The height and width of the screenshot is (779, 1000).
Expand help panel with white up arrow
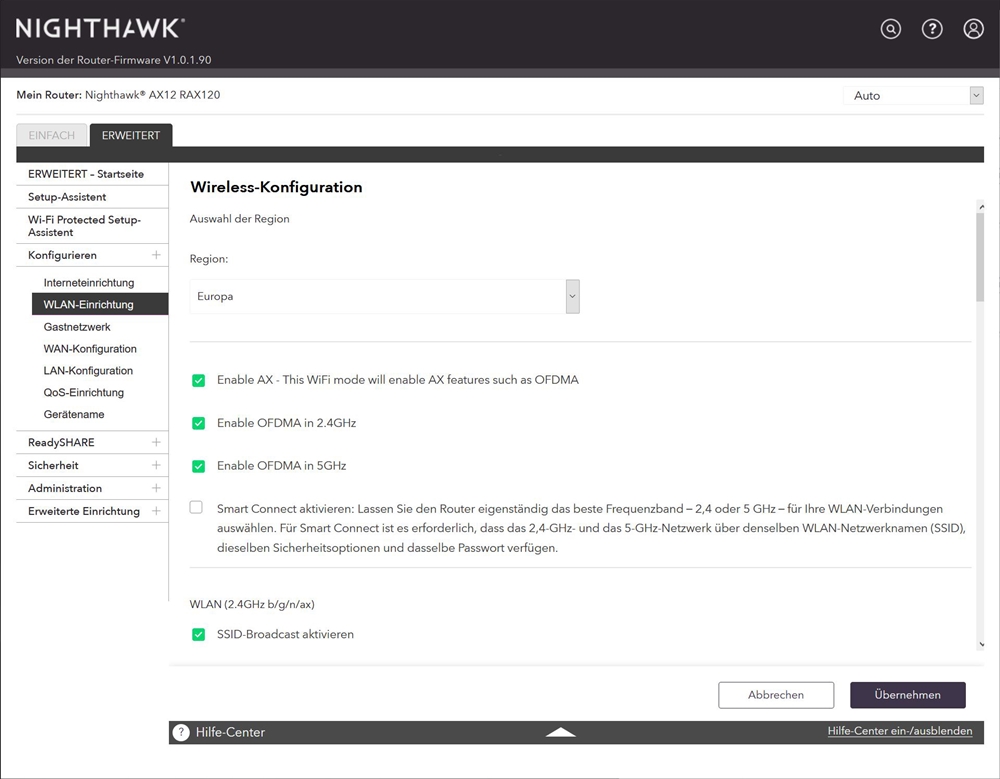(561, 732)
